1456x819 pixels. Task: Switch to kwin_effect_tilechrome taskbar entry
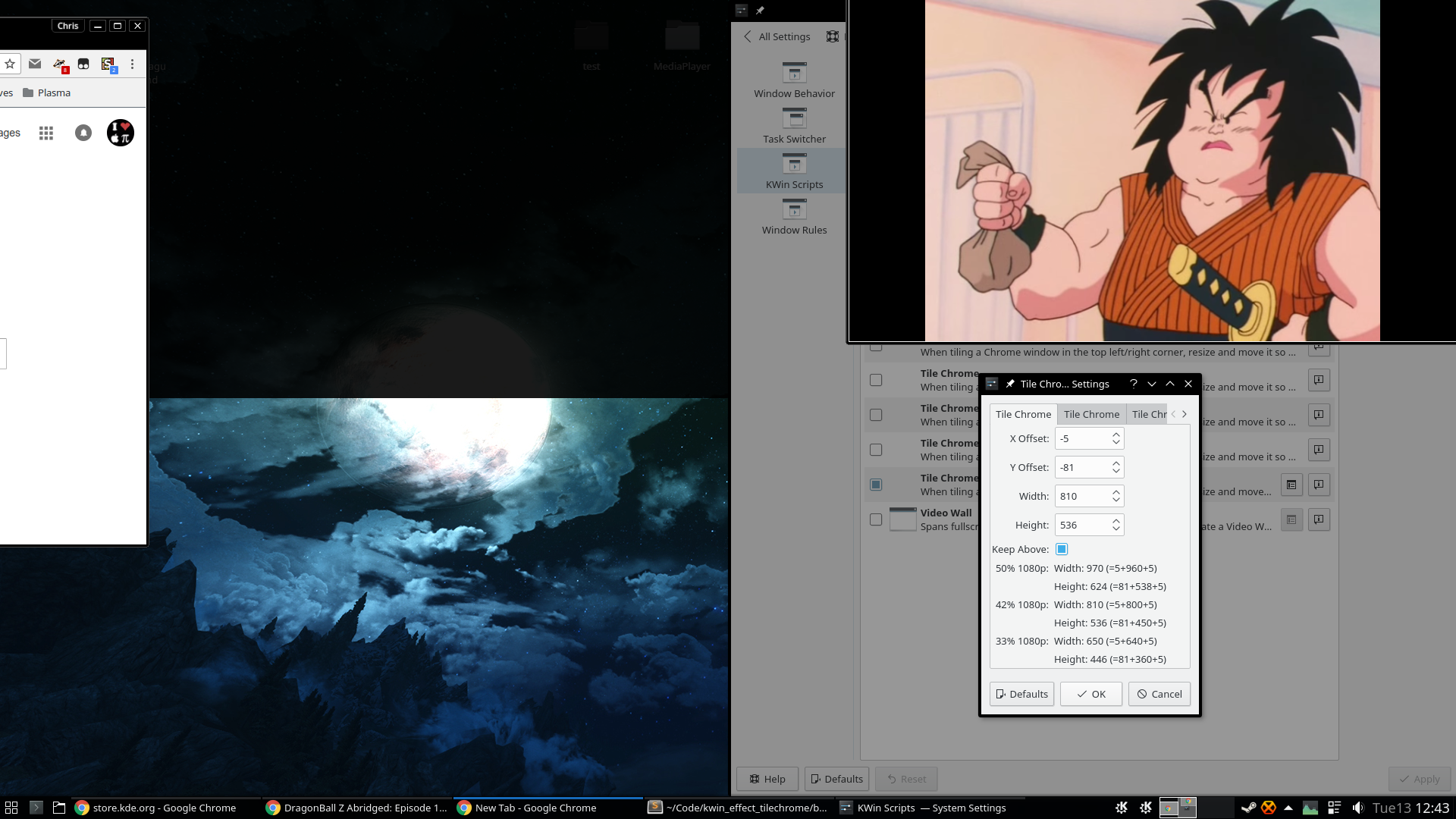(739, 808)
